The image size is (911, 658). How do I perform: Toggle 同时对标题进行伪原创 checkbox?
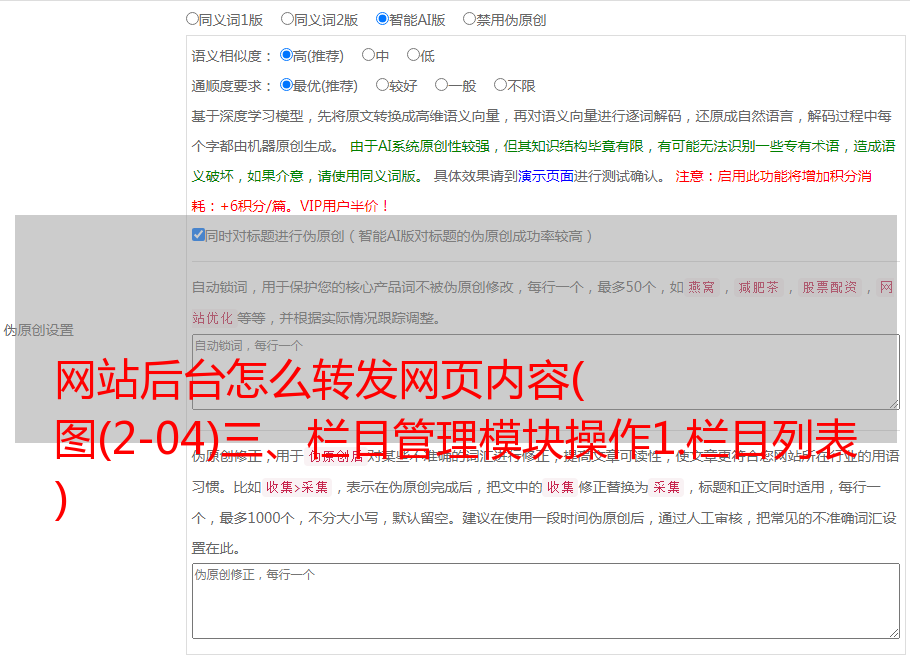tap(198, 235)
